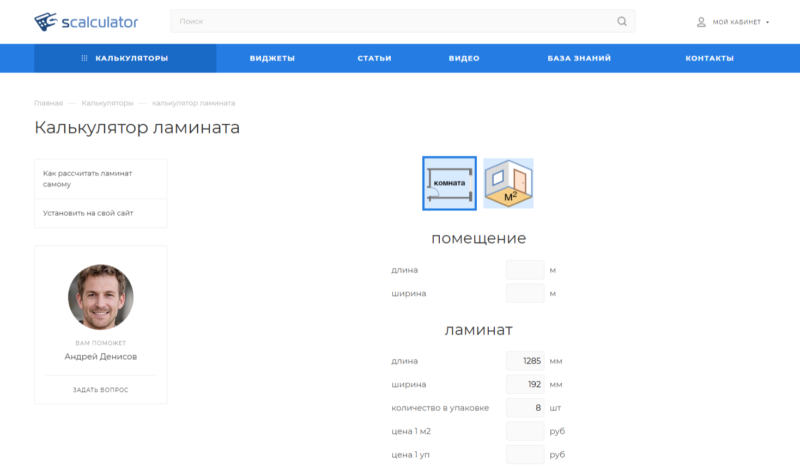Click the цена 1 уп input field

tap(525, 455)
